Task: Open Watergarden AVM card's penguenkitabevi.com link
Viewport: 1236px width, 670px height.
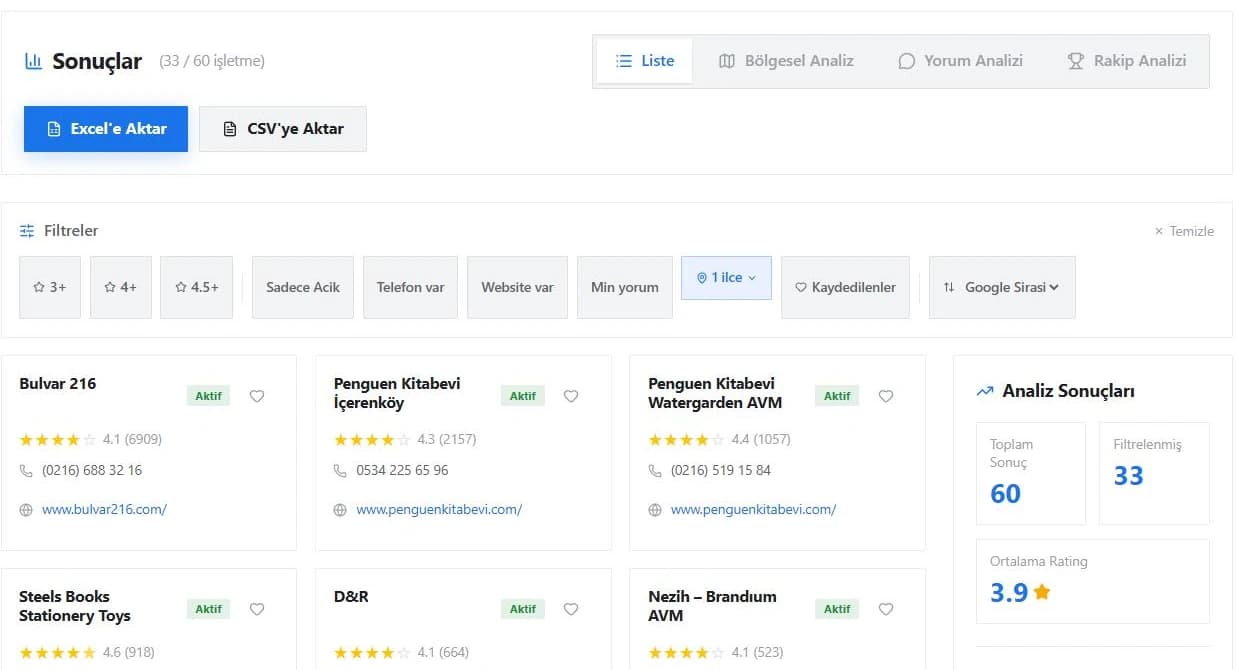Action: 753,510
